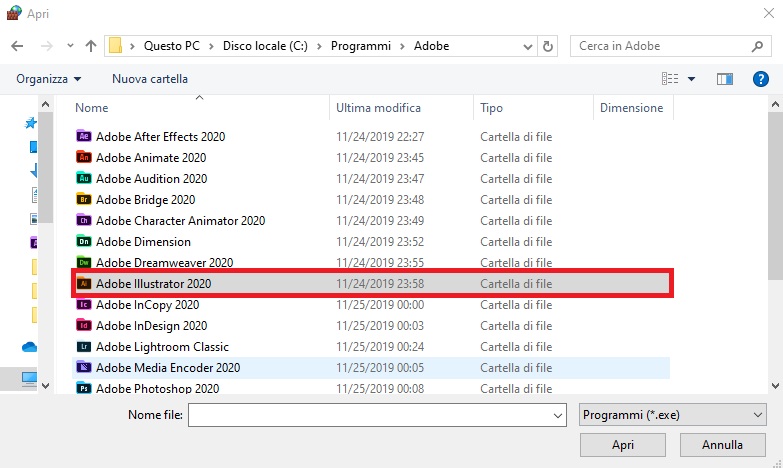Click the Adobe Bridge 2020 folder icon
Image resolution: width=783 pixels, height=468 pixels.
[83, 199]
